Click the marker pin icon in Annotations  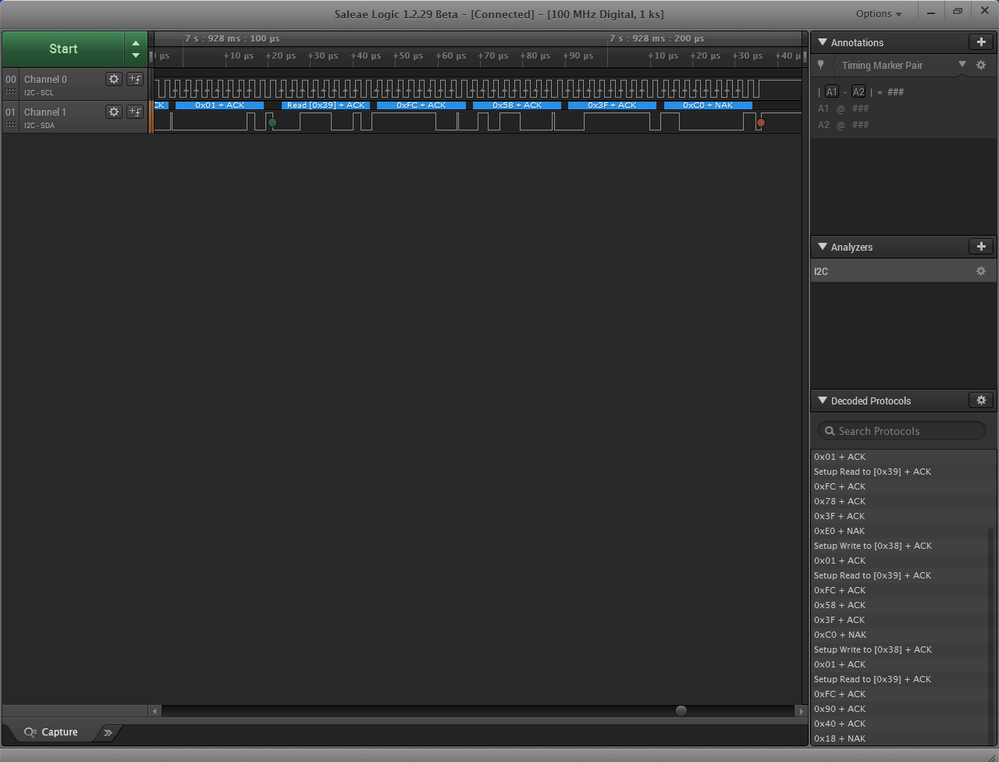[x=821, y=65]
